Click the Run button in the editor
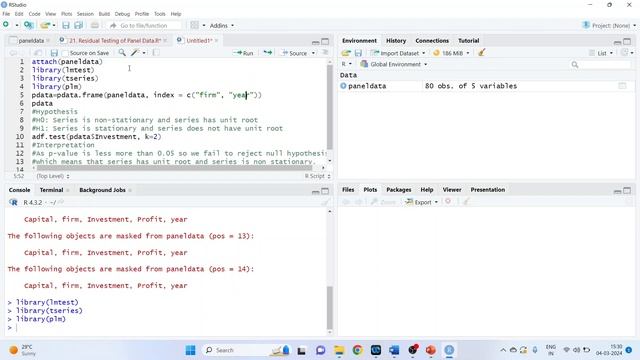Screen dimensions: 640x360 (244, 53)
